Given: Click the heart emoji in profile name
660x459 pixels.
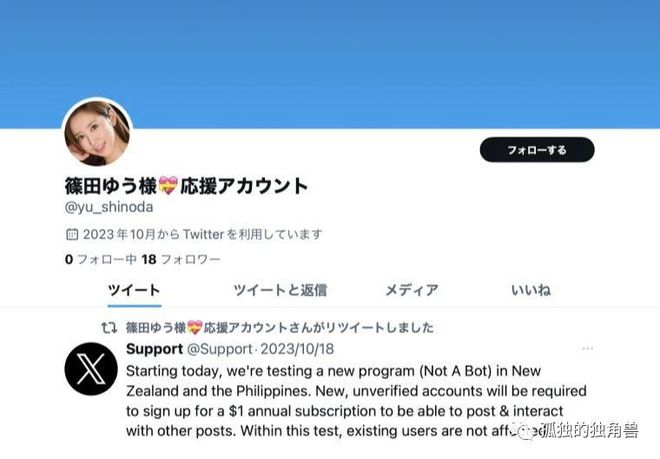Looking at the screenshot, I should 168,186.
